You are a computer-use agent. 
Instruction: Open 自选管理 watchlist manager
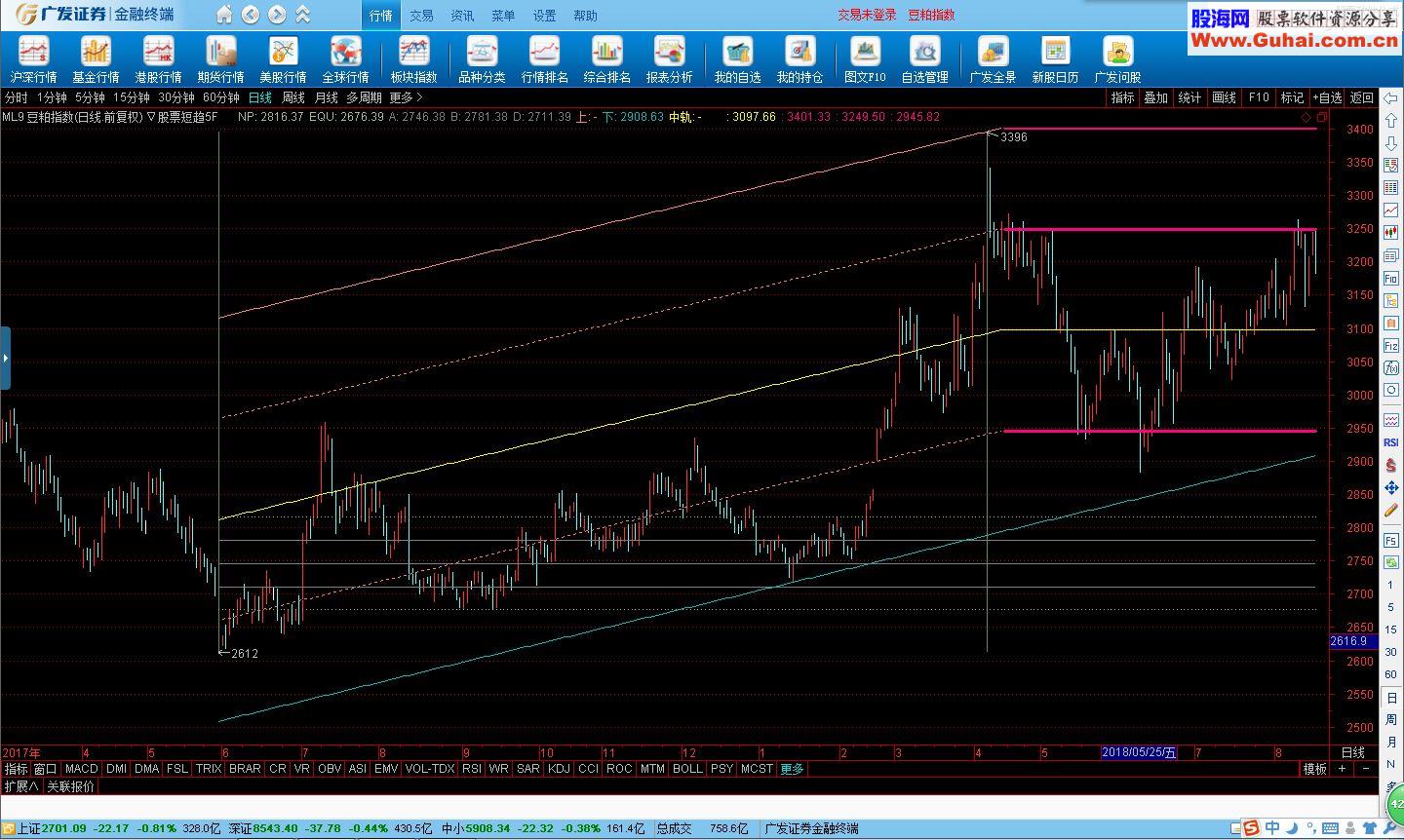[x=924, y=60]
